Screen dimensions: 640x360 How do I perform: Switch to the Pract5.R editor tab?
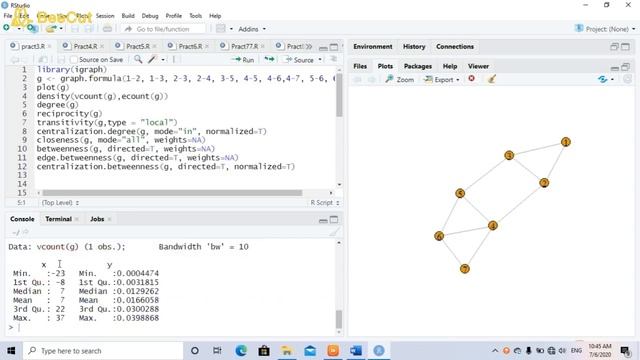click(x=138, y=47)
